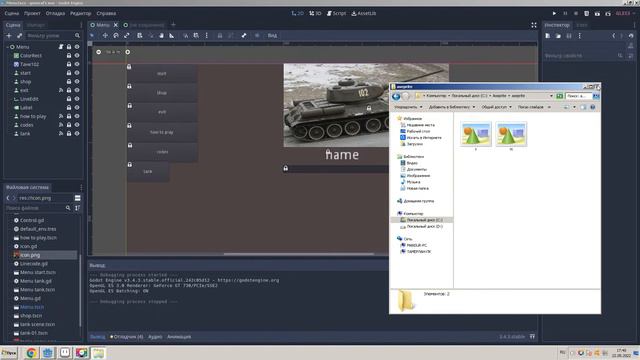Open the Chrome icon on the taskbar

coord(31,353)
